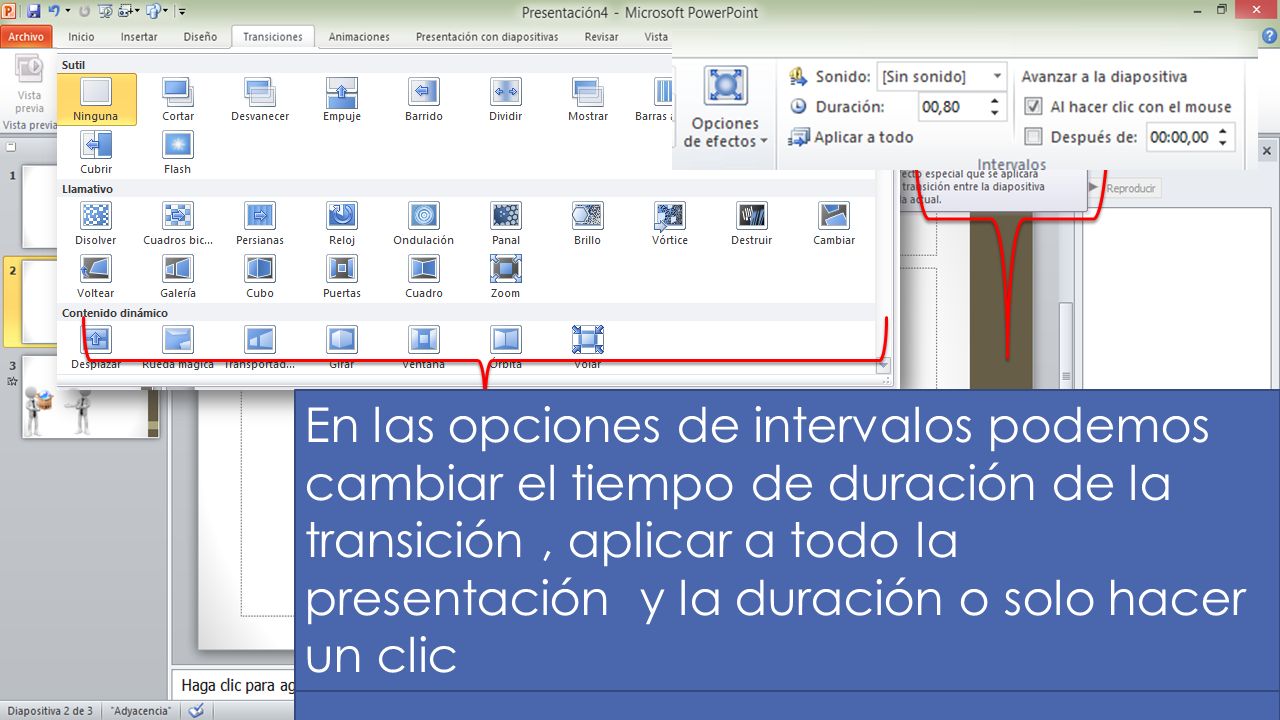Apply the Mostrar transition
Screen dimensions: 1280x720
click(588, 99)
